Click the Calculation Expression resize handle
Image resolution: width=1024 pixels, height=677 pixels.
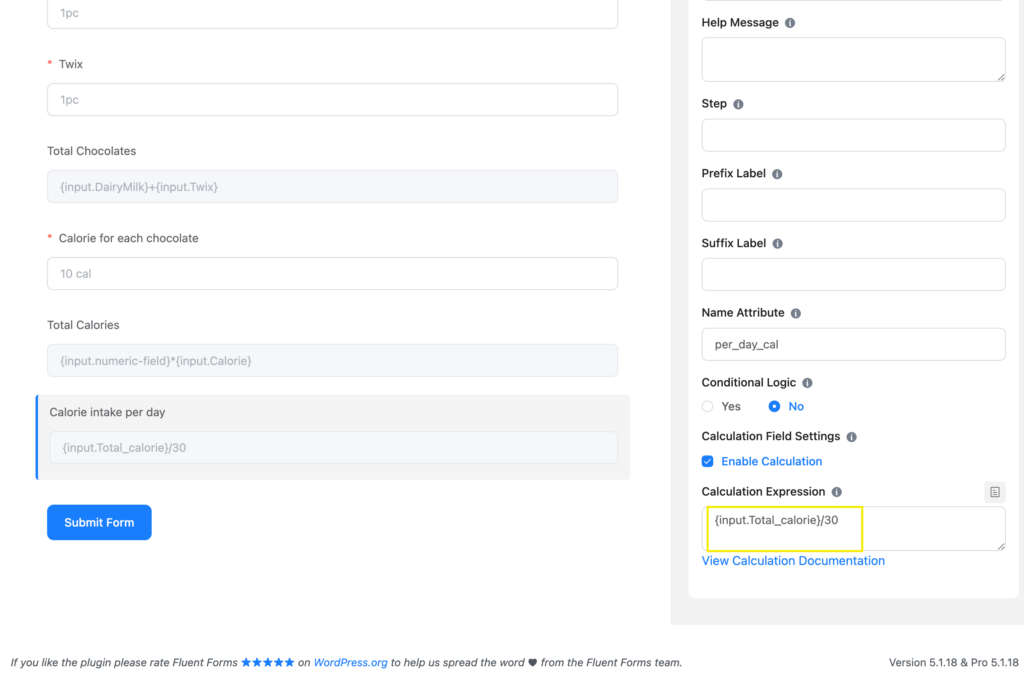(1000, 546)
